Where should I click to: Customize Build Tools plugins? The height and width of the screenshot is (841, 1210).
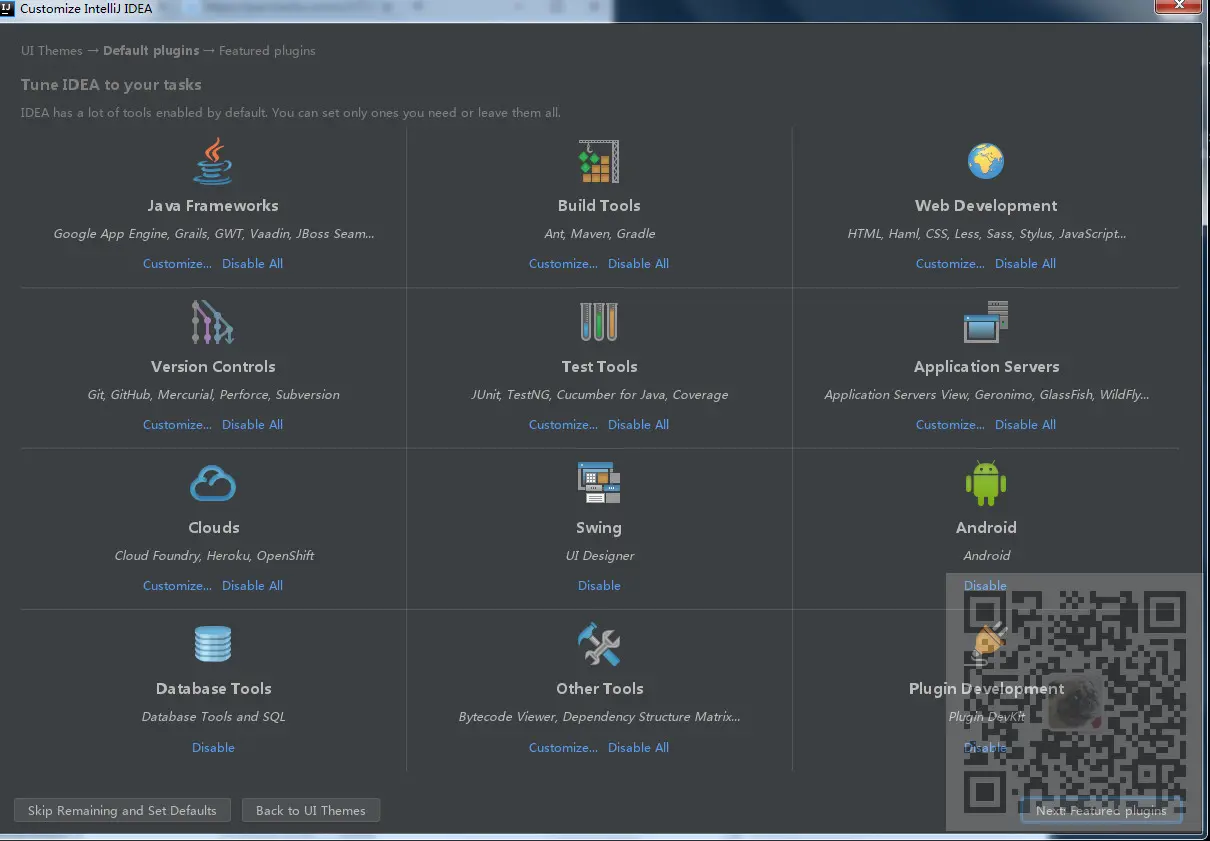563,264
